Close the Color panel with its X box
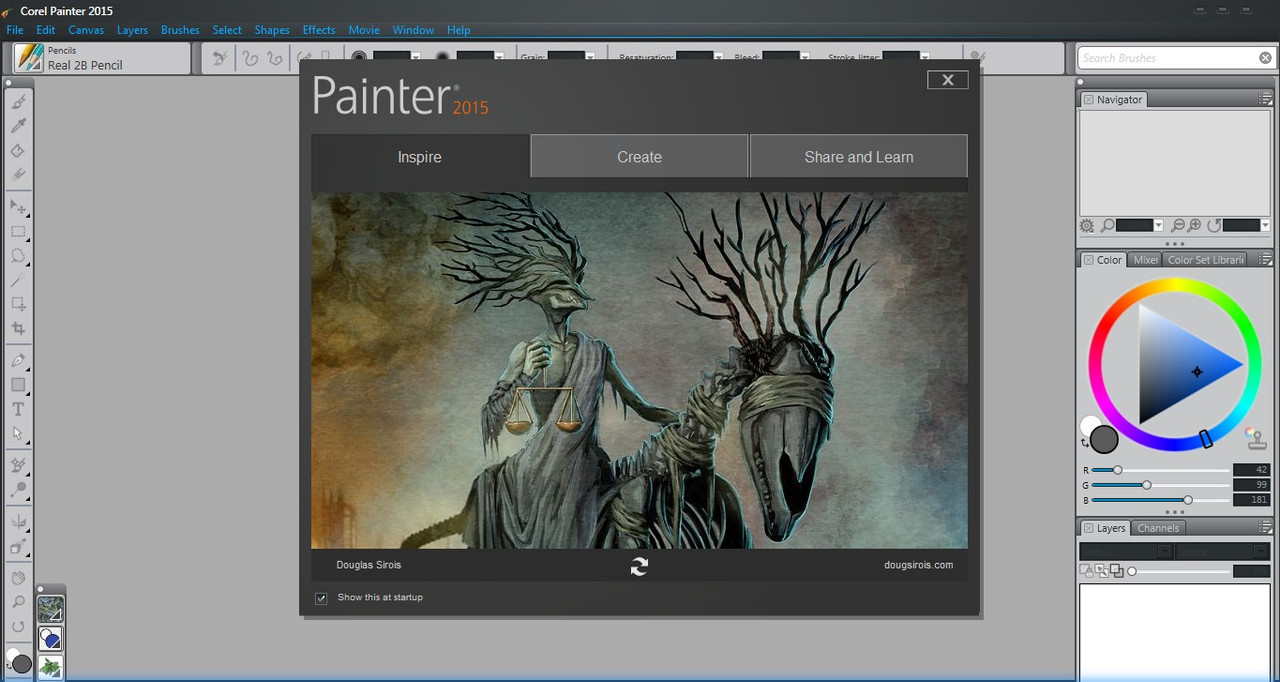This screenshot has width=1280, height=682. coord(1088,260)
